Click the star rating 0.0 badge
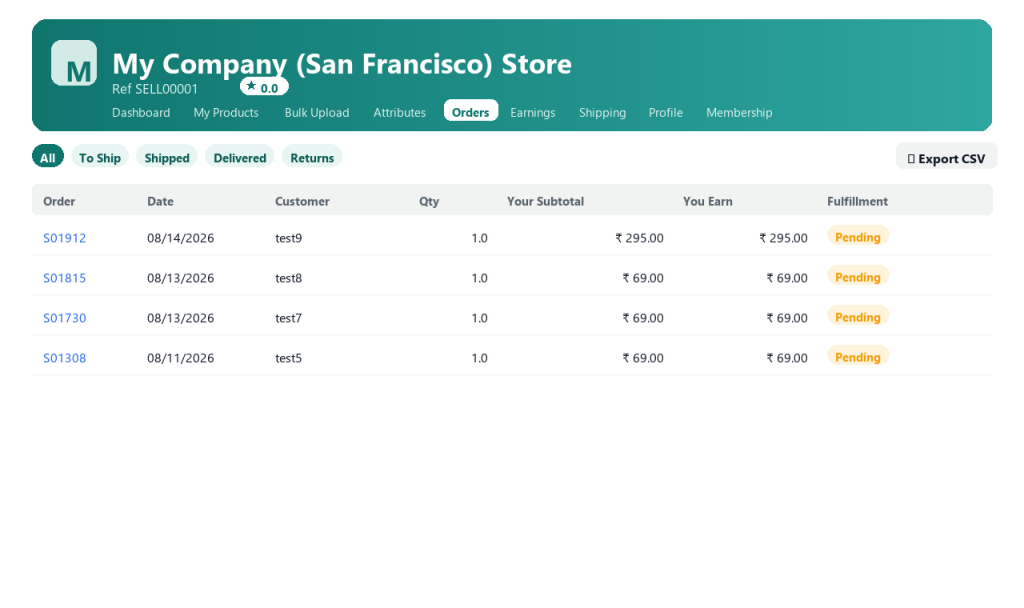This screenshot has height=608, width=1024. [264, 87]
